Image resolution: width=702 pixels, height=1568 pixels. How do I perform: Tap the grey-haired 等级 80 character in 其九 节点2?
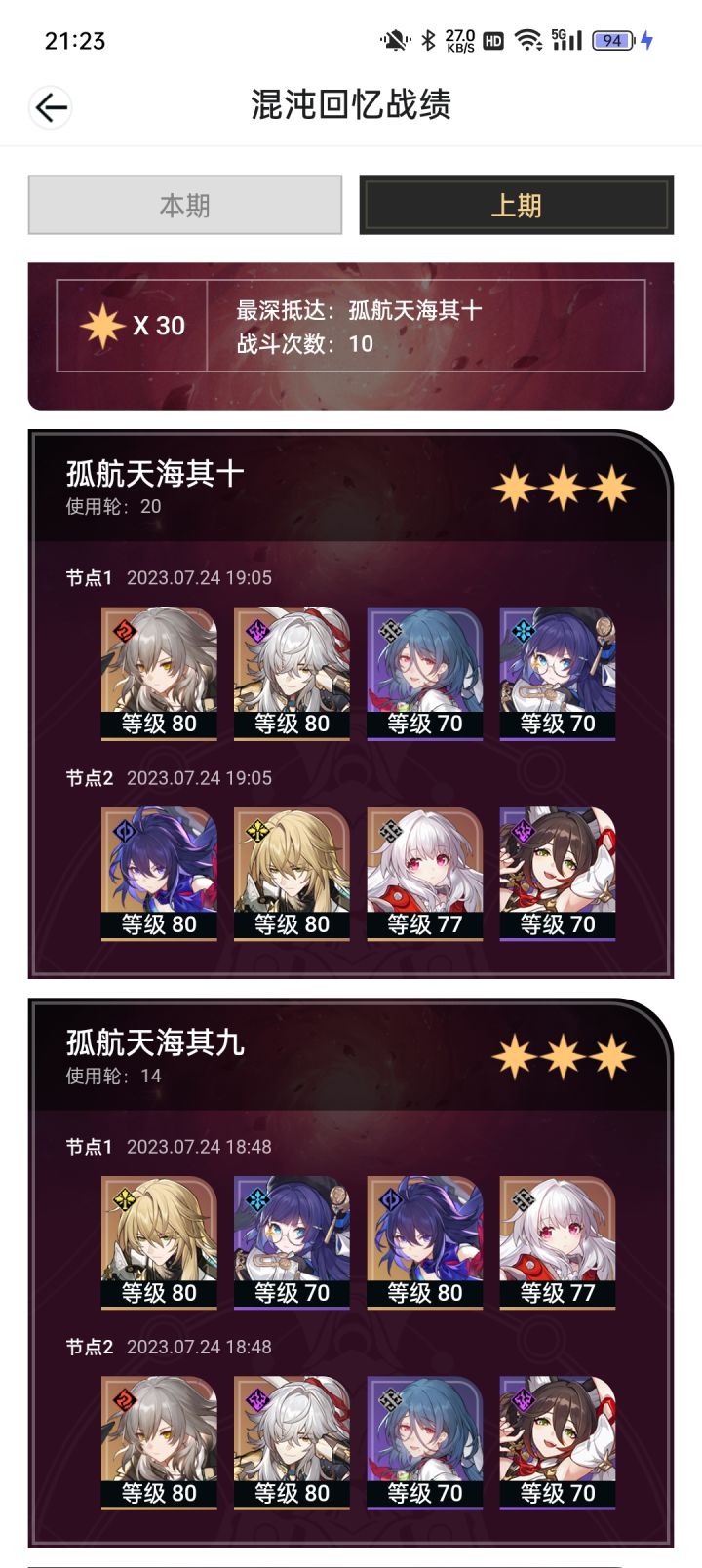[x=159, y=1443]
